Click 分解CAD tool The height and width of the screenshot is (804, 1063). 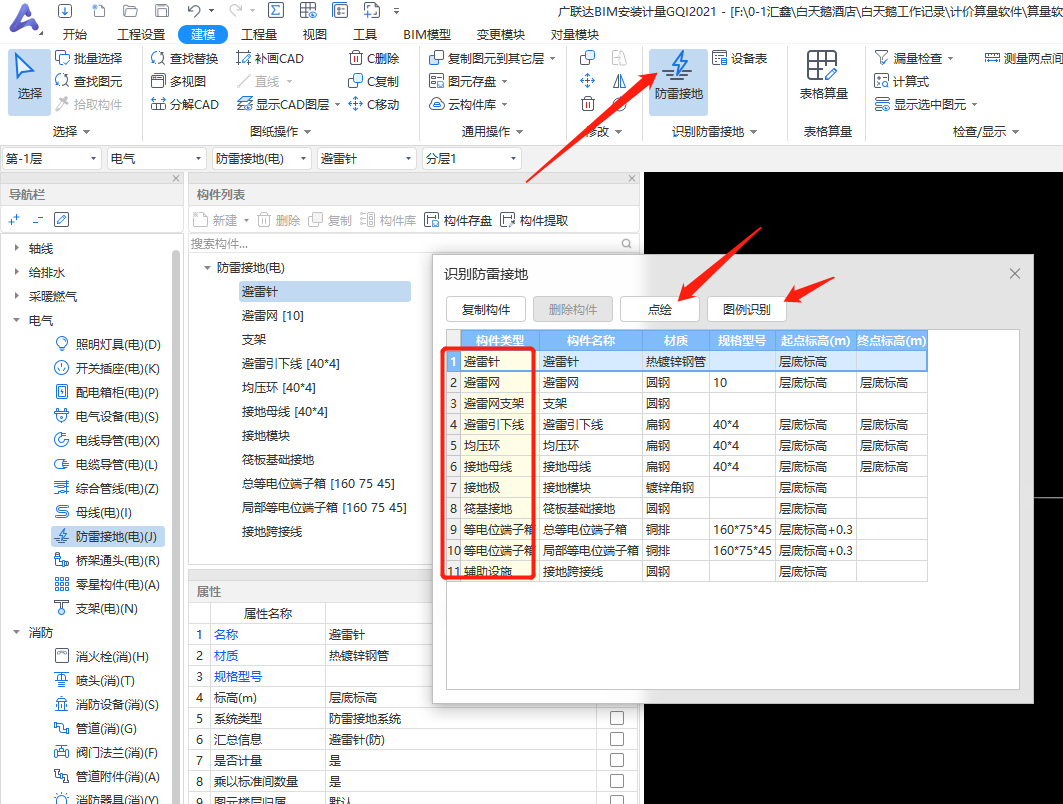pyautogui.click(x=184, y=104)
